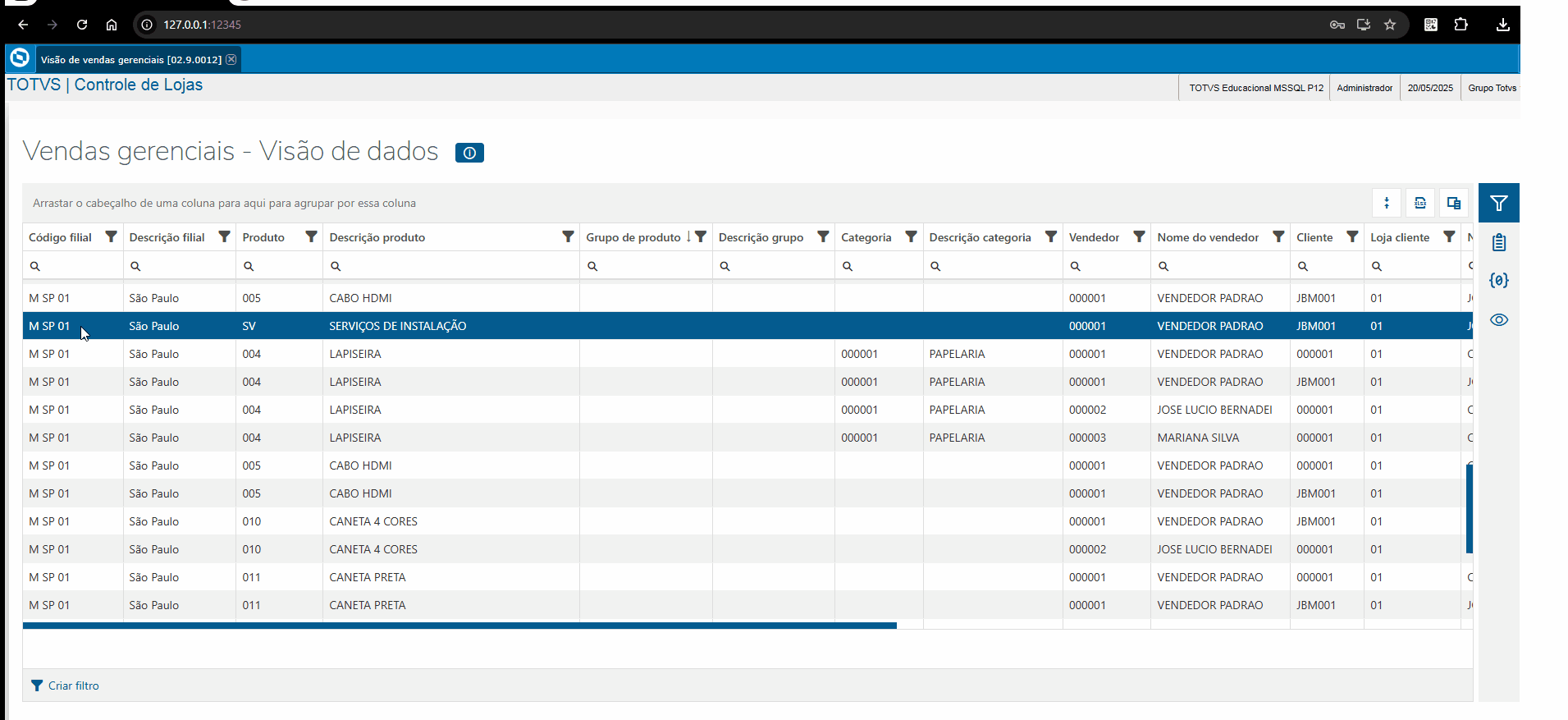Open the blue filter side panel
The height and width of the screenshot is (720, 1568).
pos(1499,203)
